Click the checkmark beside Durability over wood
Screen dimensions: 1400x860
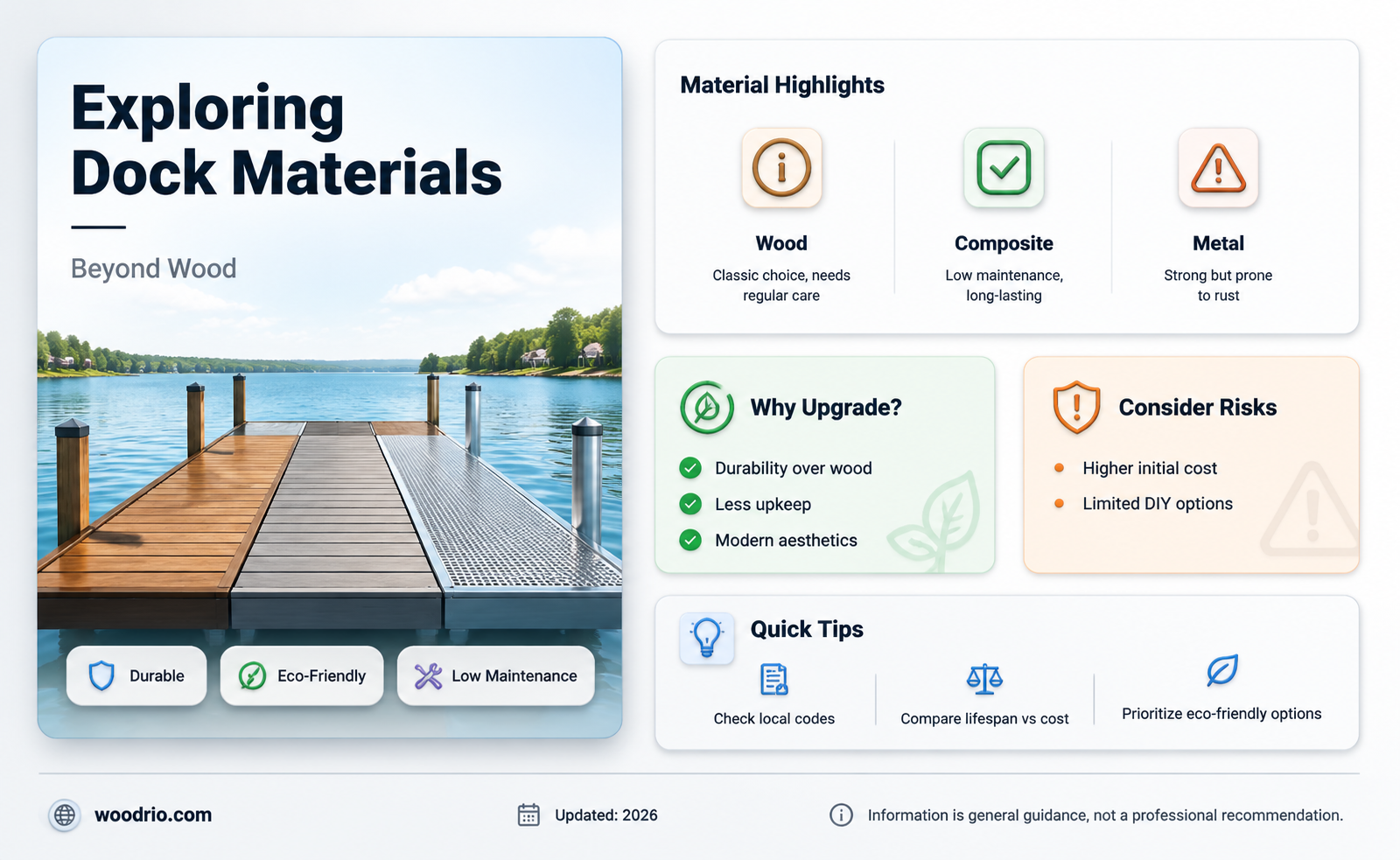coord(690,468)
